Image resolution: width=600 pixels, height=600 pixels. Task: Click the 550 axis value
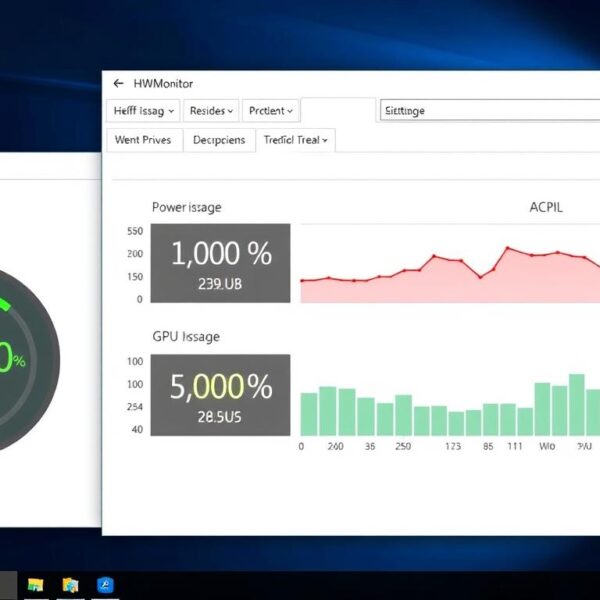coord(135,231)
